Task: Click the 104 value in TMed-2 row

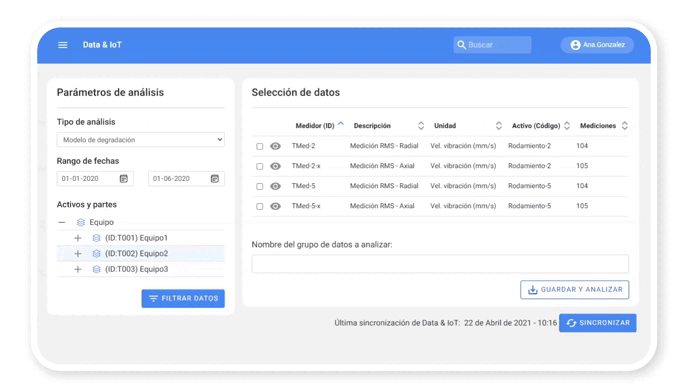Action: click(582, 146)
